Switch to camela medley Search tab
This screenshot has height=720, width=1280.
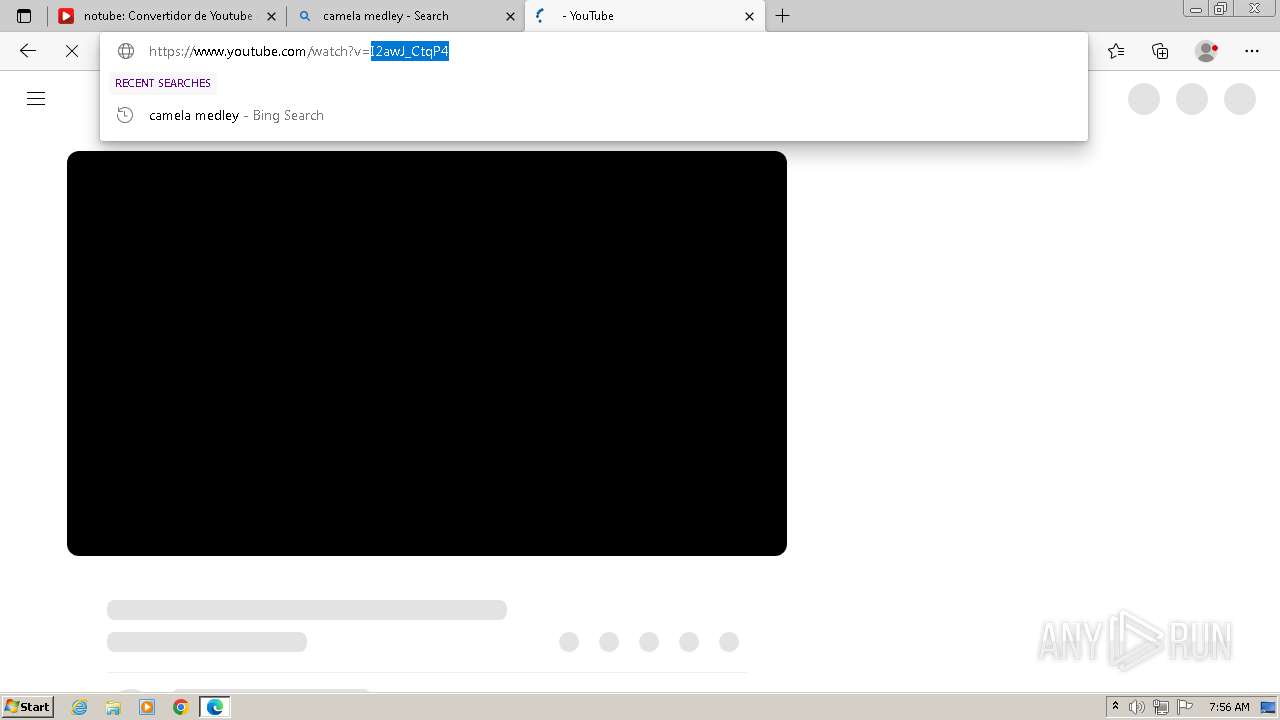click(405, 16)
